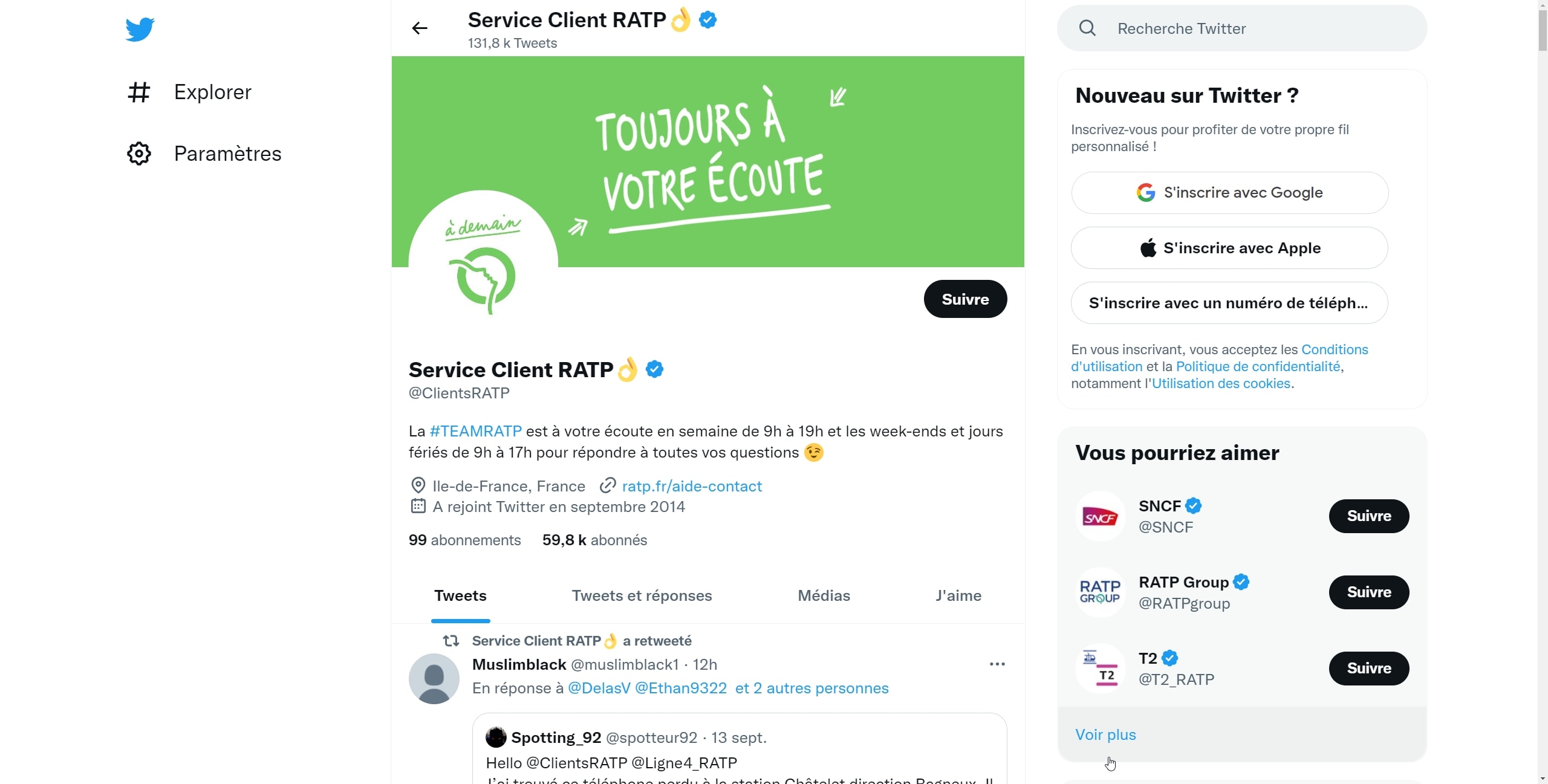This screenshot has height=784, width=1548.
Task: Open the J'aime tab
Action: pyautogui.click(x=958, y=596)
